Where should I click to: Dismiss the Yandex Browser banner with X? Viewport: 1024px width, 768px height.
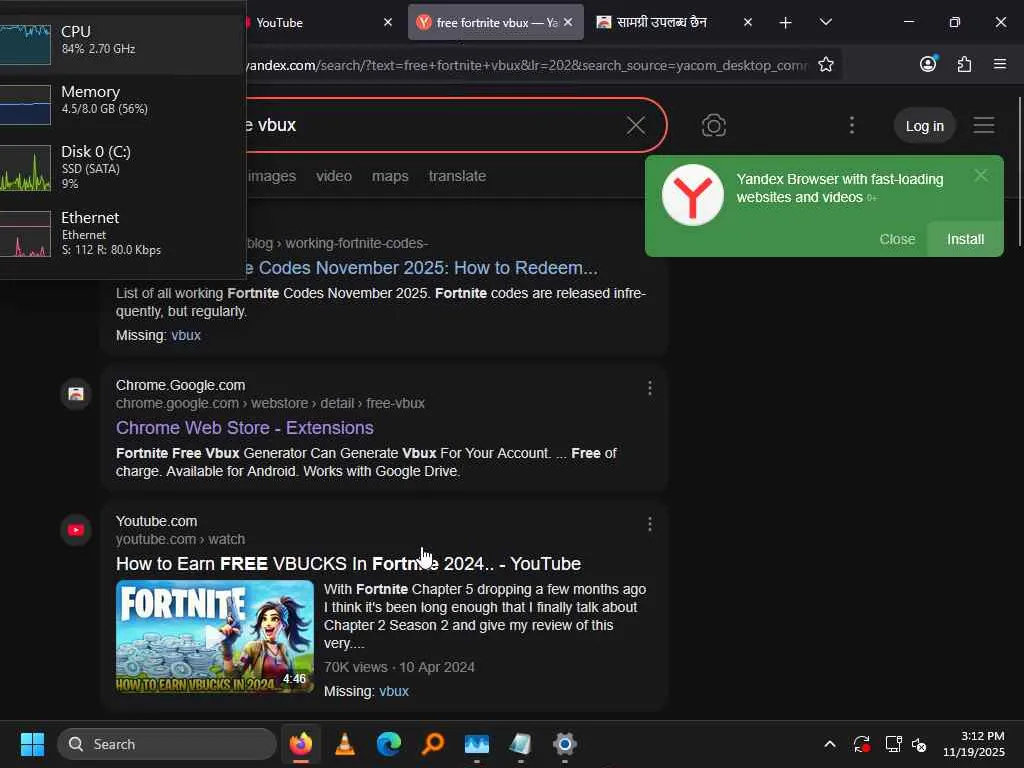(x=980, y=175)
